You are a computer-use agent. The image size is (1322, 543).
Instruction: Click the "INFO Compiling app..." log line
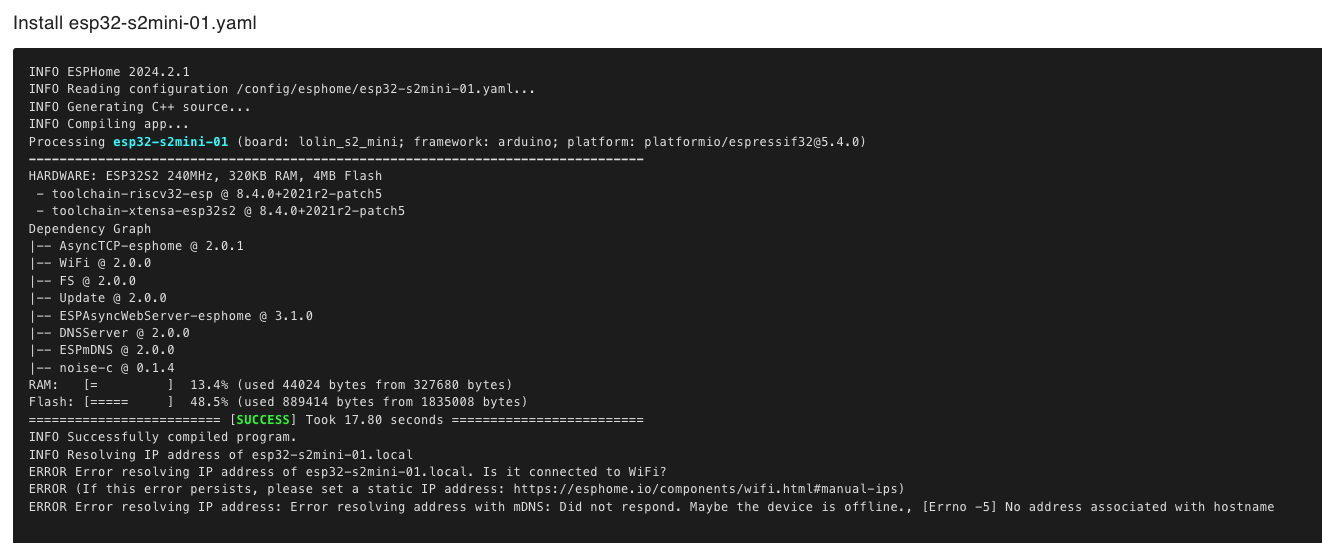point(109,124)
